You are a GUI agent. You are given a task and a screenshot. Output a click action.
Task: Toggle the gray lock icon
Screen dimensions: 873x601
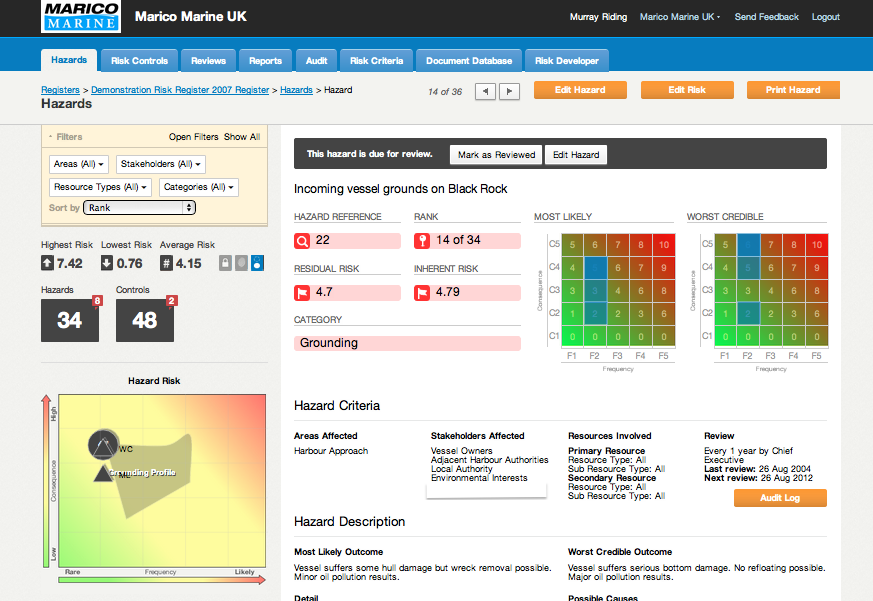pos(225,264)
